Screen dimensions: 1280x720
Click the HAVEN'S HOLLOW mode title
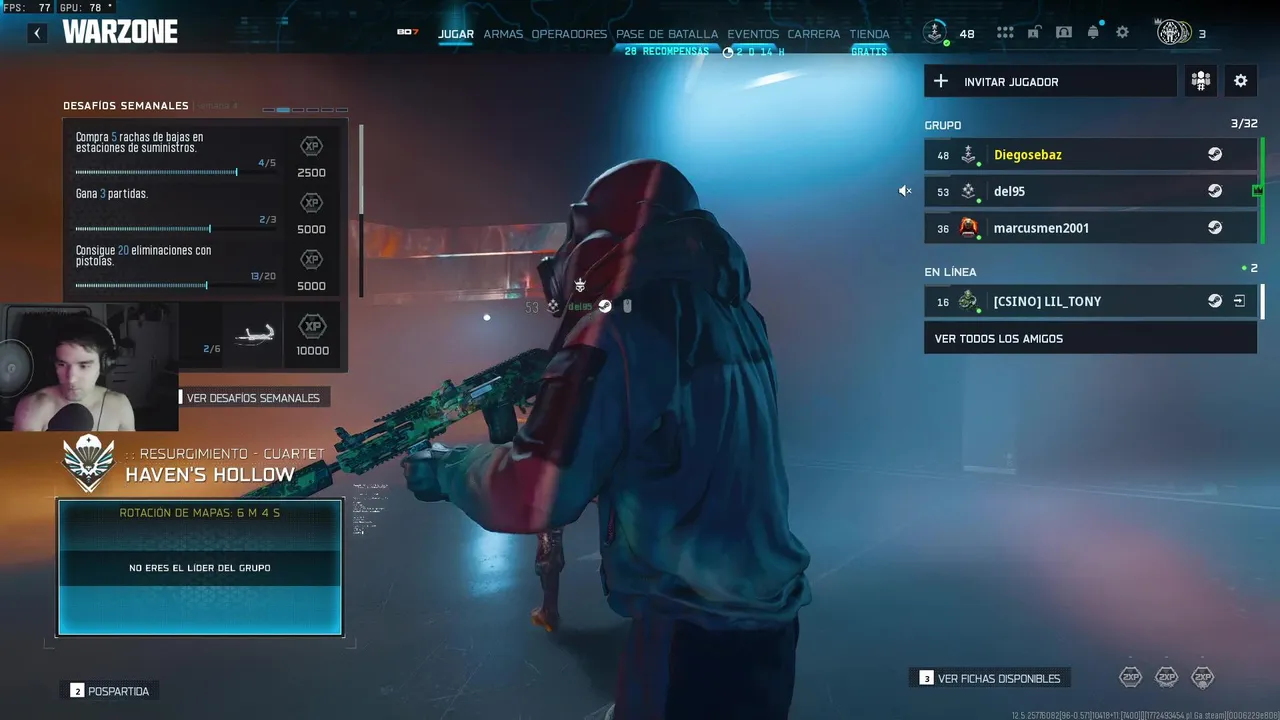[x=210, y=475]
